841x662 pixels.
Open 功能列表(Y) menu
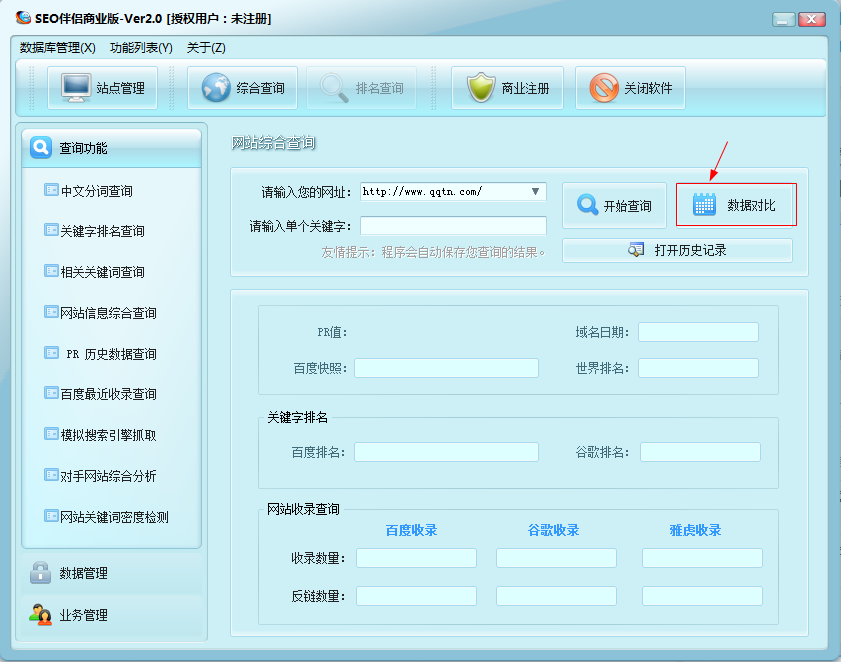141,48
